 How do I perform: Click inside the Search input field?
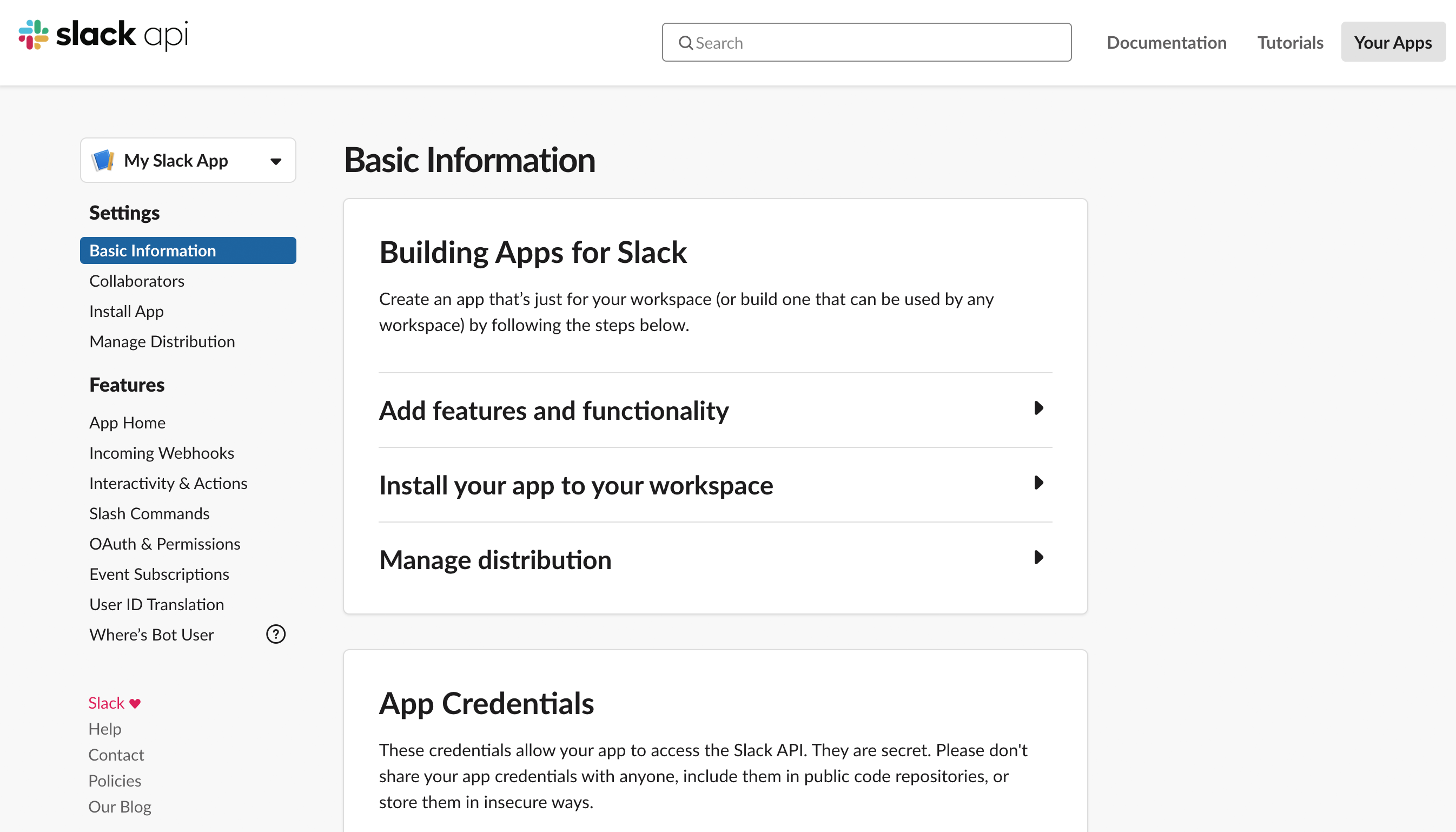click(x=857, y=42)
